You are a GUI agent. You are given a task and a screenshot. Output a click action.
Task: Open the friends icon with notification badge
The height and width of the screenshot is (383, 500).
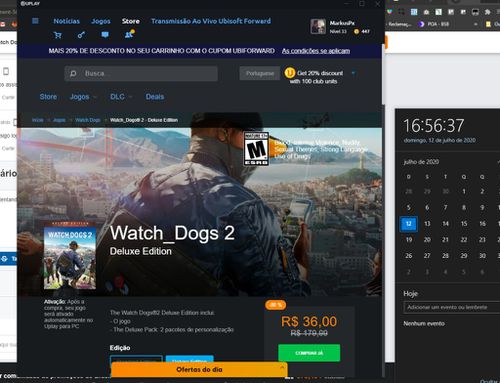pyautogui.click(x=129, y=34)
